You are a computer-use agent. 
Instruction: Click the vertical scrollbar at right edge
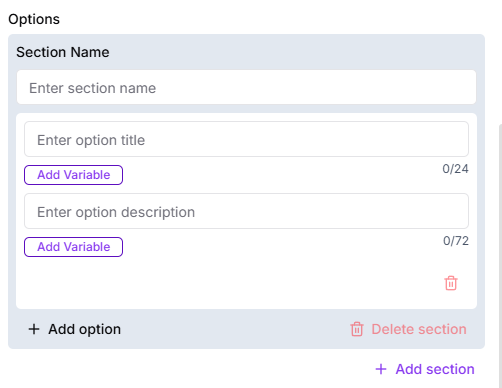click(x=500, y=256)
